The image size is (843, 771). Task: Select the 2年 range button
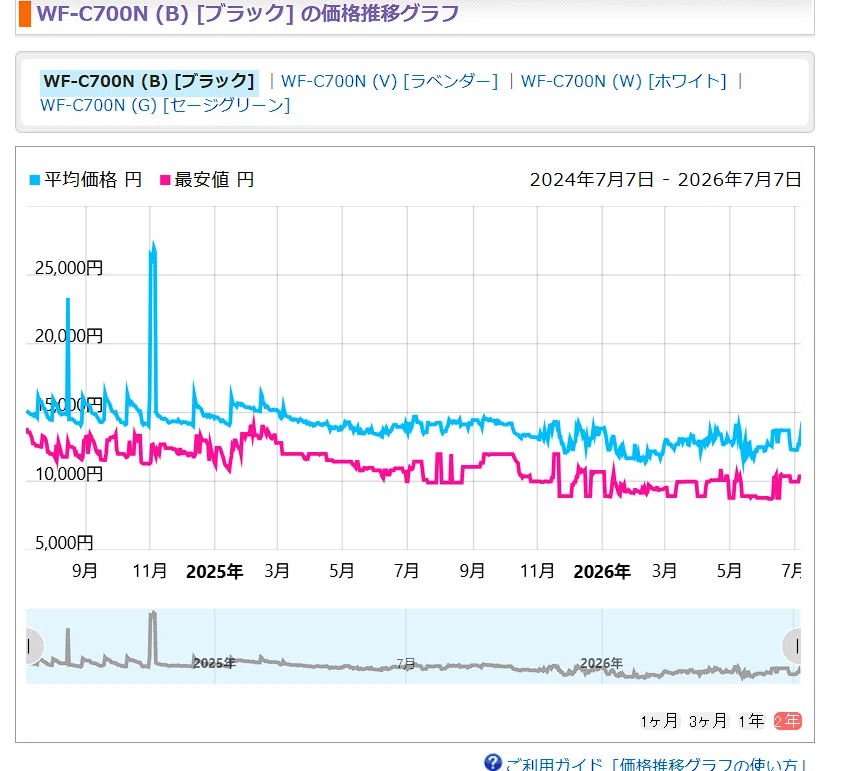[788, 720]
